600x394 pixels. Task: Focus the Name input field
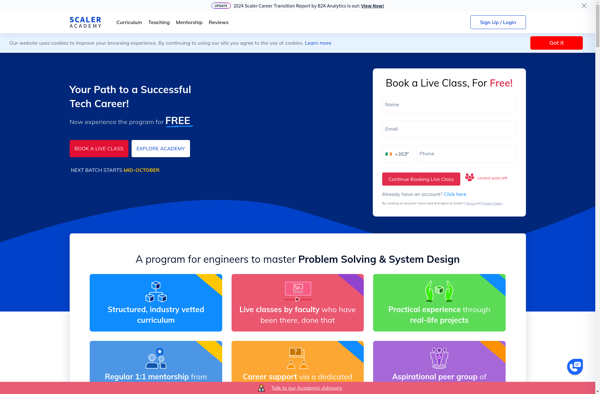(x=449, y=104)
